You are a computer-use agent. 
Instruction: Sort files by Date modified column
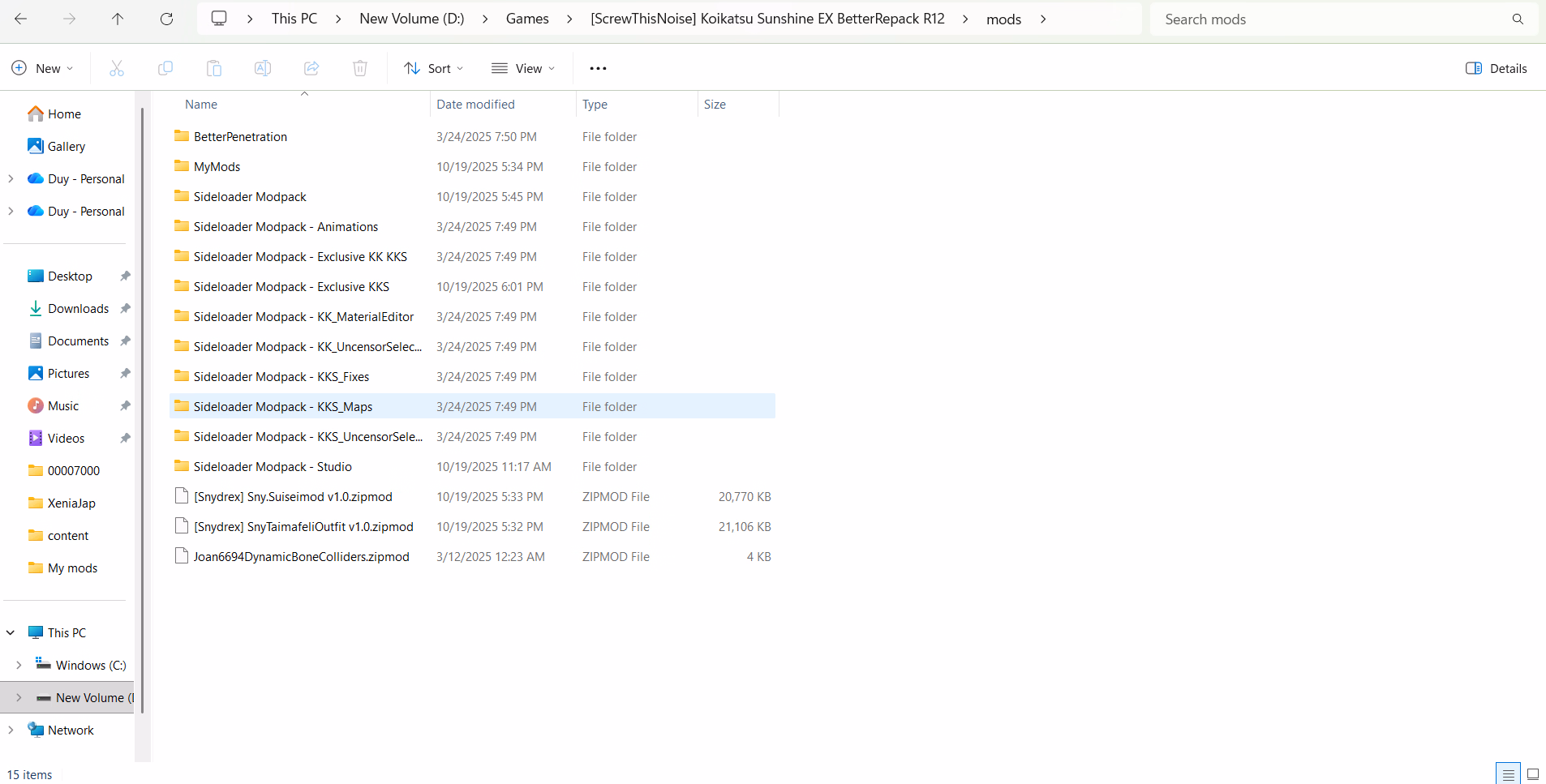(x=475, y=105)
